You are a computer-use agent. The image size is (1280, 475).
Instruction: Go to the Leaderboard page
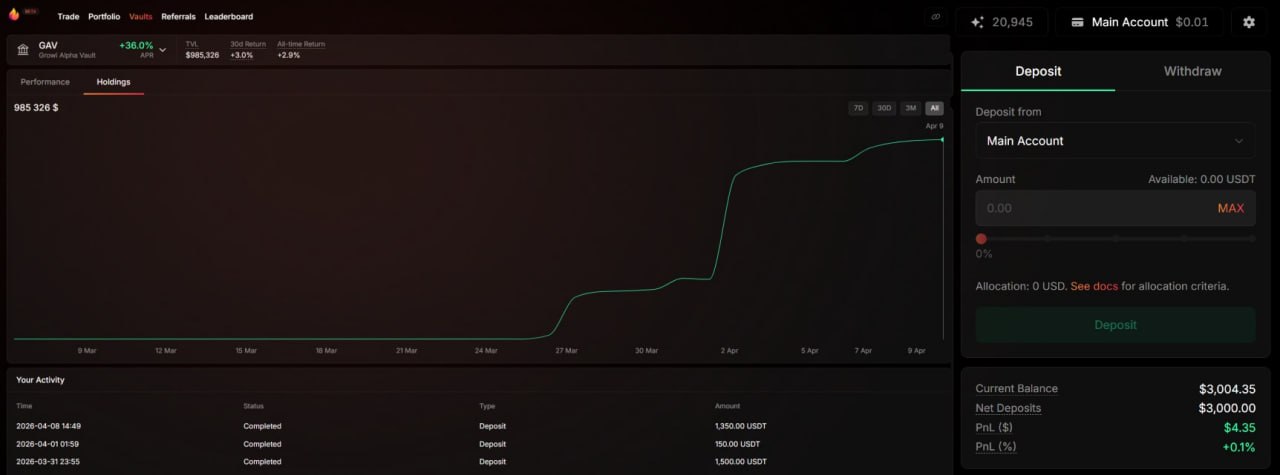(x=228, y=17)
